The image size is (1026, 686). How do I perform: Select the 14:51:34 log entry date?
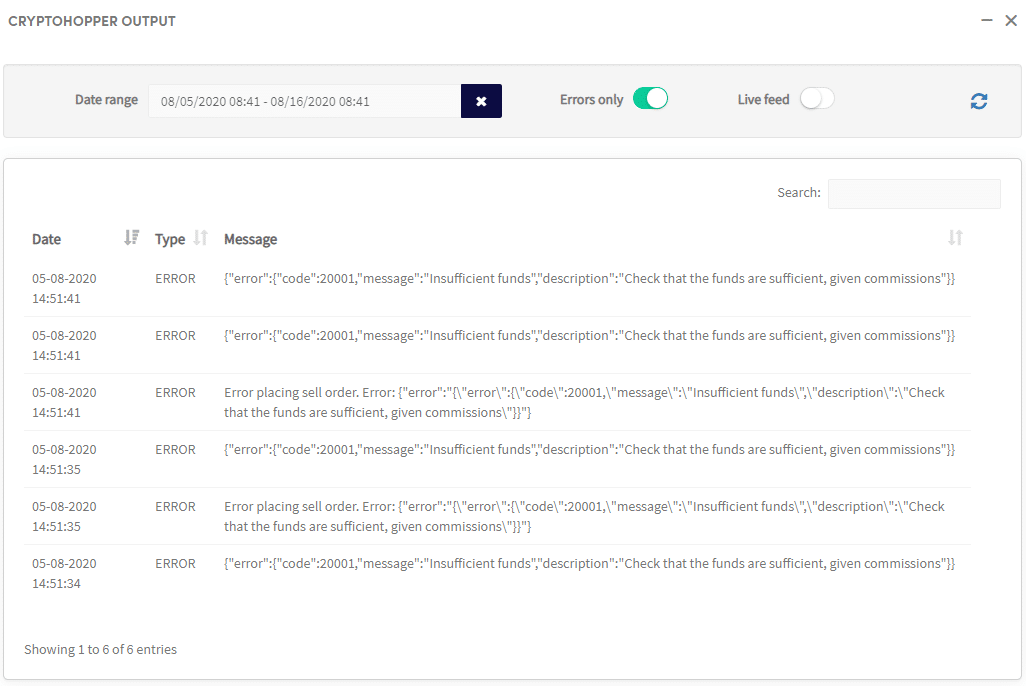(x=64, y=573)
